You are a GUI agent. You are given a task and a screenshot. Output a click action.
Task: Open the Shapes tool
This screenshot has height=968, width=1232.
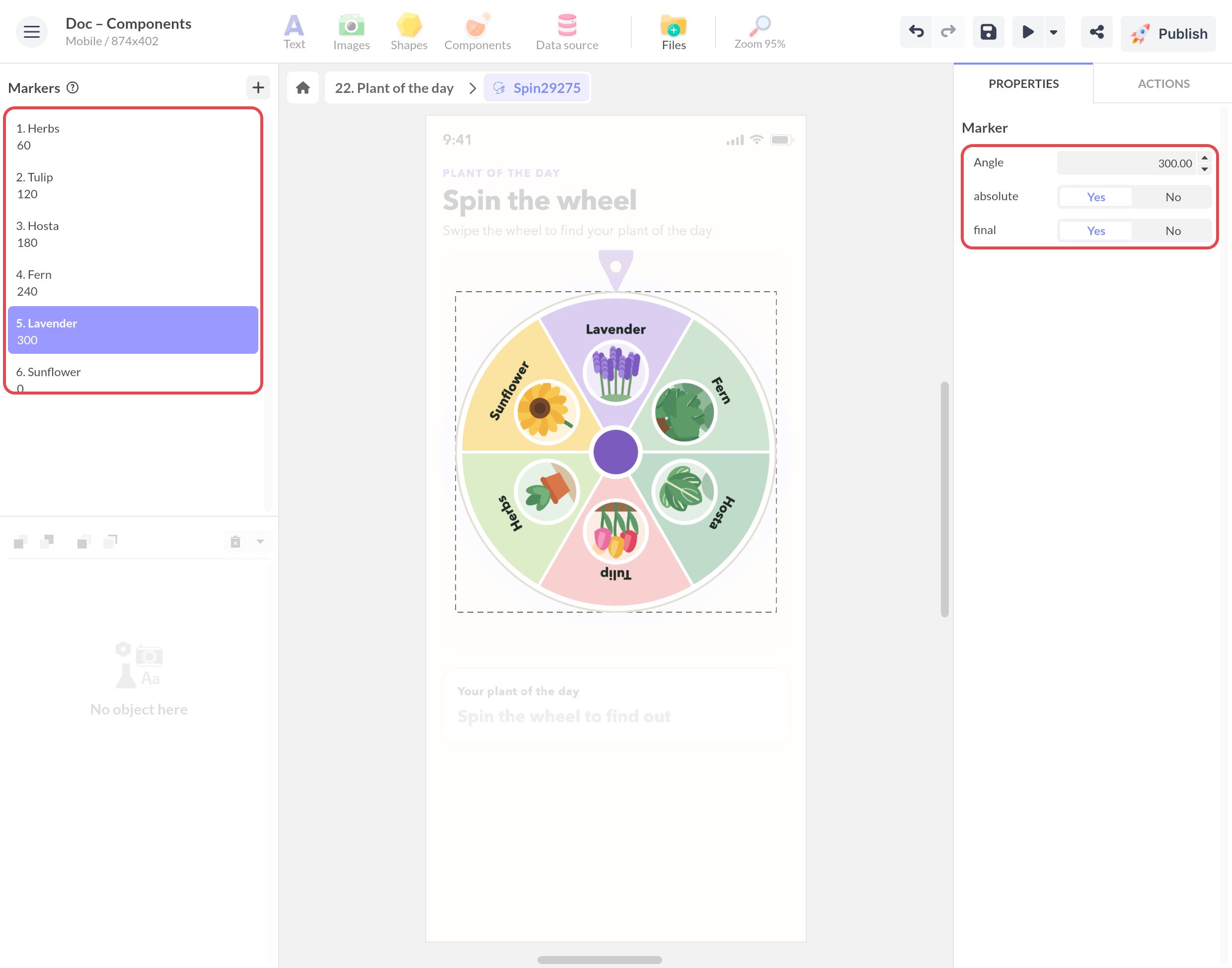click(x=409, y=32)
